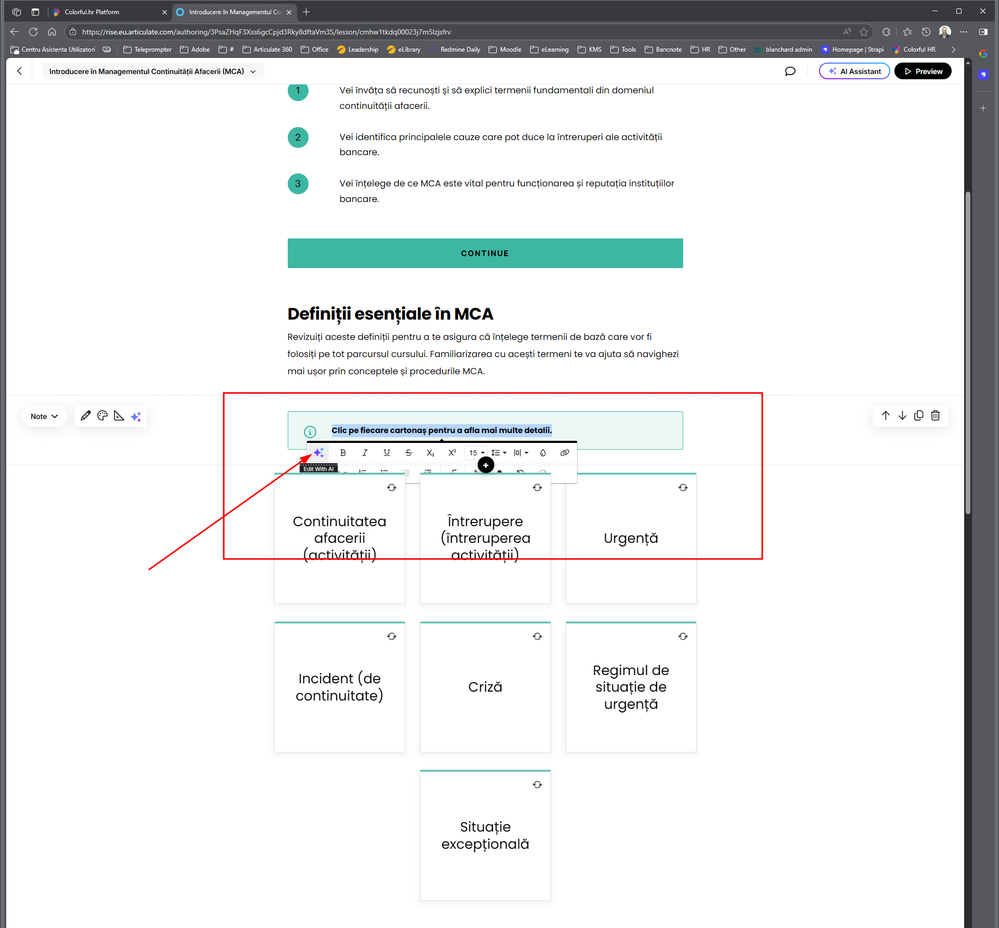The height and width of the screenshot is (928, 999).
Task: Click the Definiții esențiale în MCA heading
Action: pyautogui.click(x=390, y=314)
